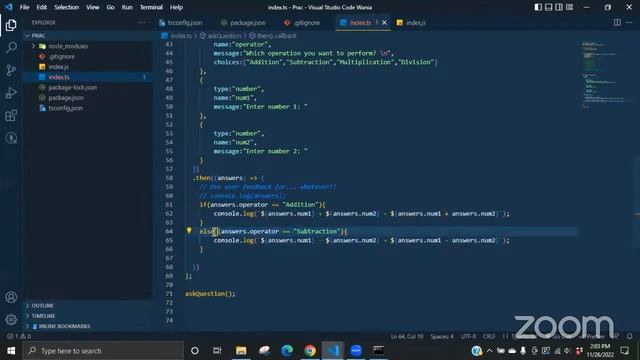The width and height of the screenshot is (640, 360).
Task: Open the View menu
Action: pyautogui.click(x=93, y=7)
